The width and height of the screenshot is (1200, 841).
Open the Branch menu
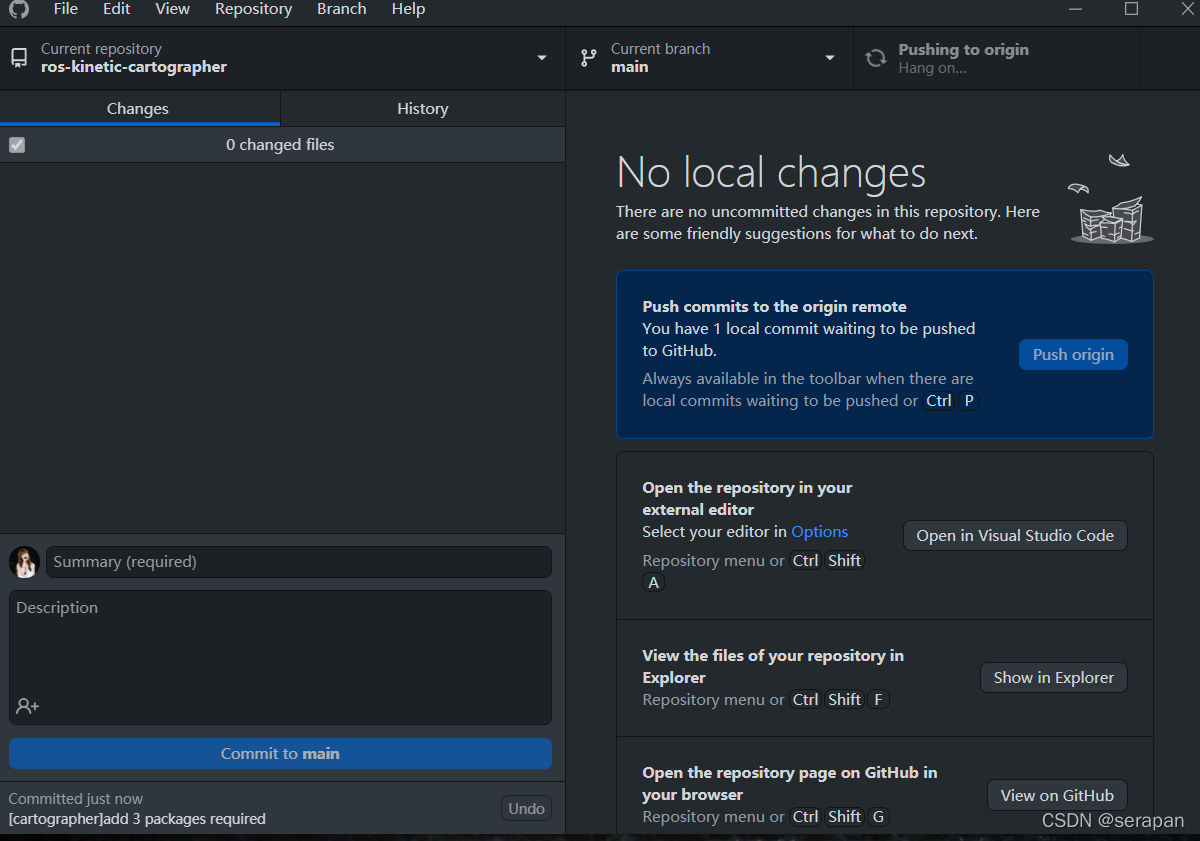tap(342, 9)
